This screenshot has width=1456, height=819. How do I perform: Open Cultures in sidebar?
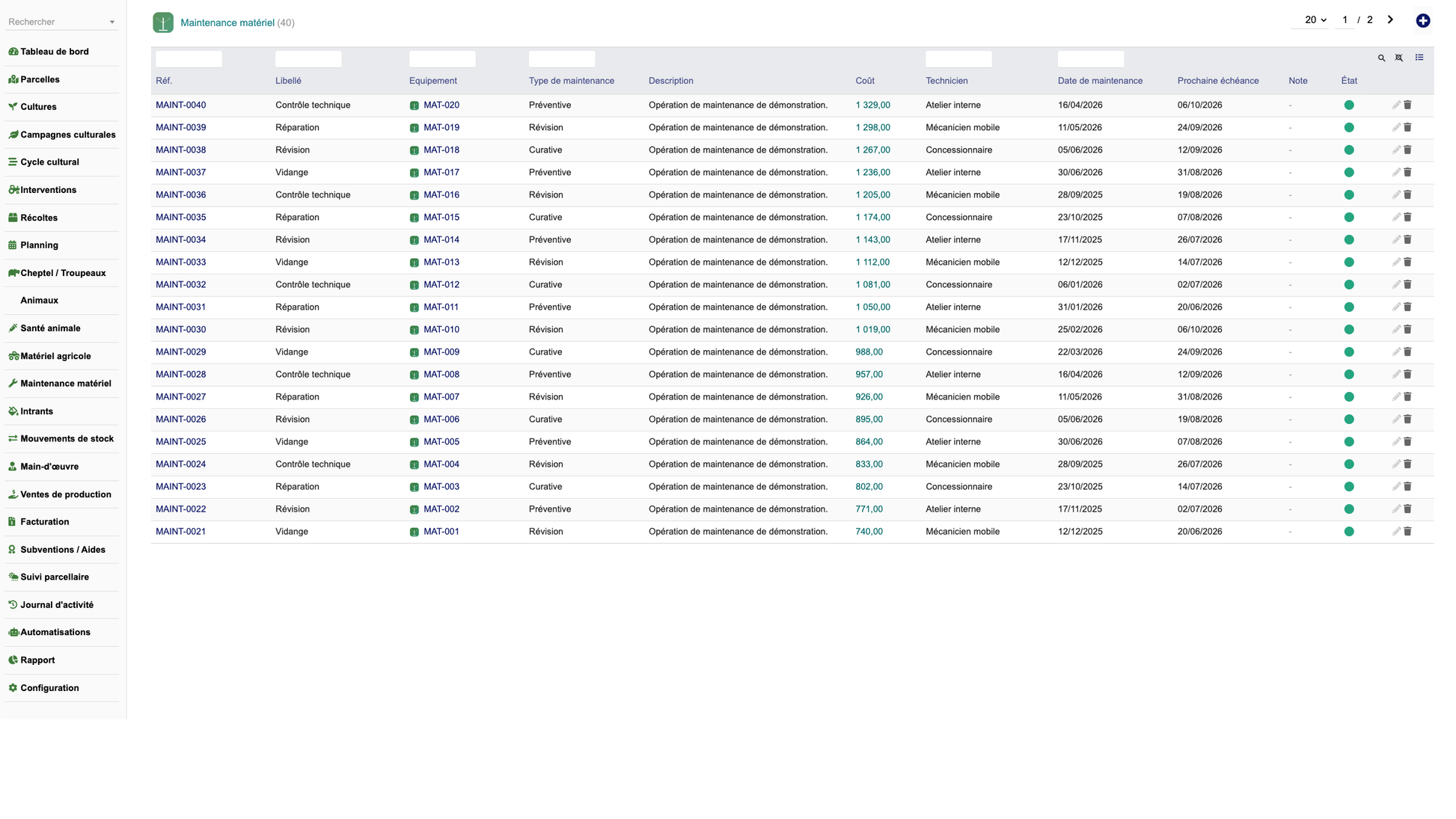(x=38, y=107)
